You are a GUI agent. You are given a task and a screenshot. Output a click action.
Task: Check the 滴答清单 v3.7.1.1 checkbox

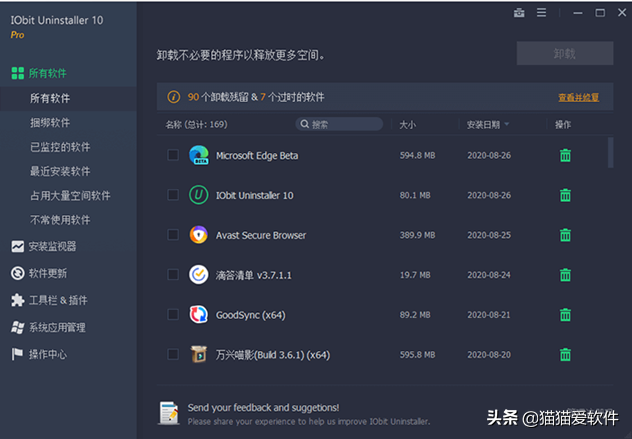pos(173,275)
